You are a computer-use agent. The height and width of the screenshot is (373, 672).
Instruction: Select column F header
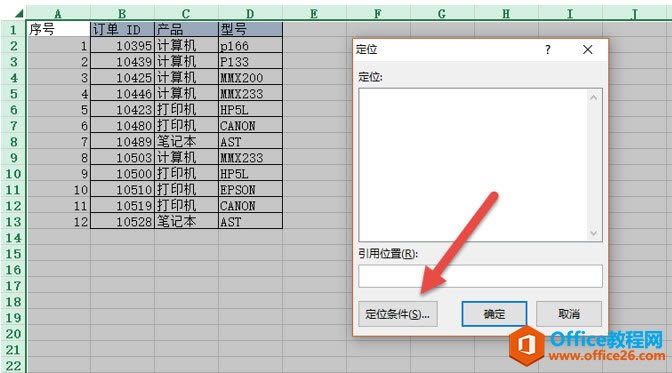378,13
